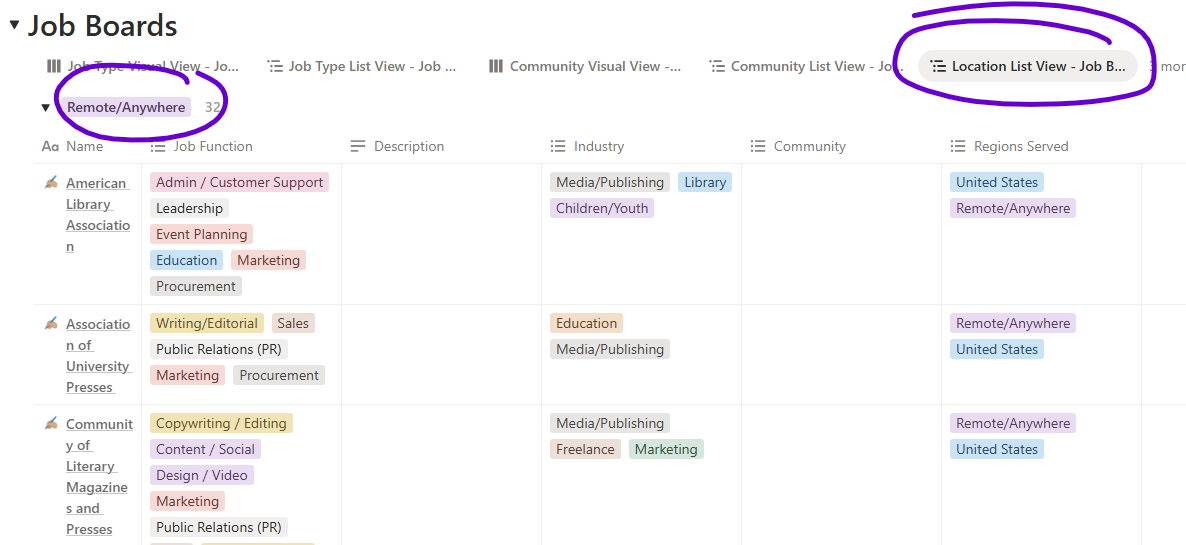Open Community of Literary Magazines and Presses page

(99, 476)
